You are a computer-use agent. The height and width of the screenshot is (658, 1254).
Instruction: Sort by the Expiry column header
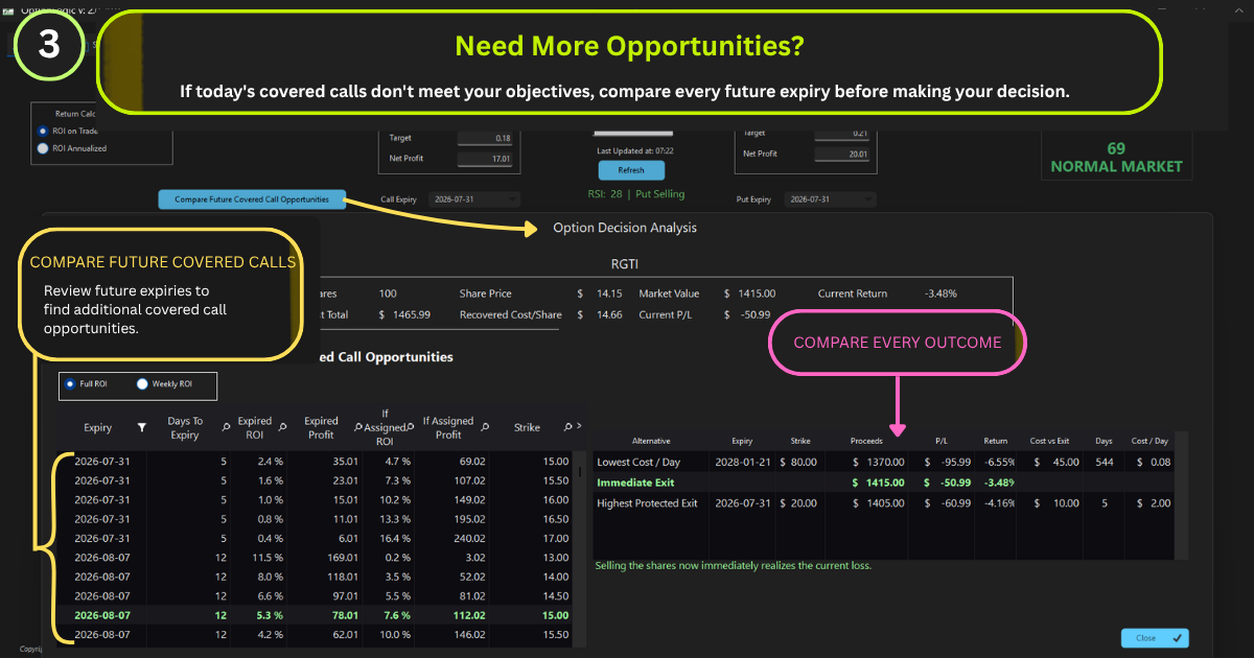(98, 428)
